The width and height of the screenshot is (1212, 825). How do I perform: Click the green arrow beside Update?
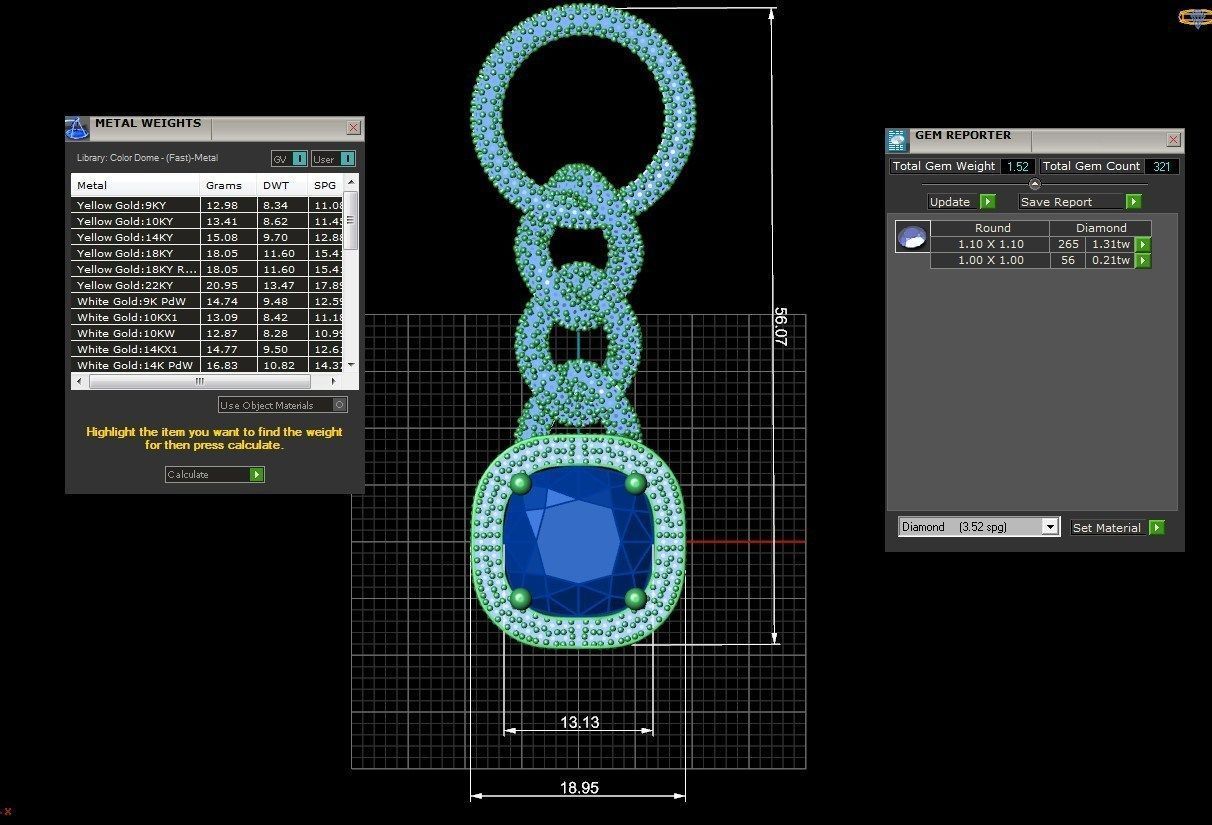[988, 202]
